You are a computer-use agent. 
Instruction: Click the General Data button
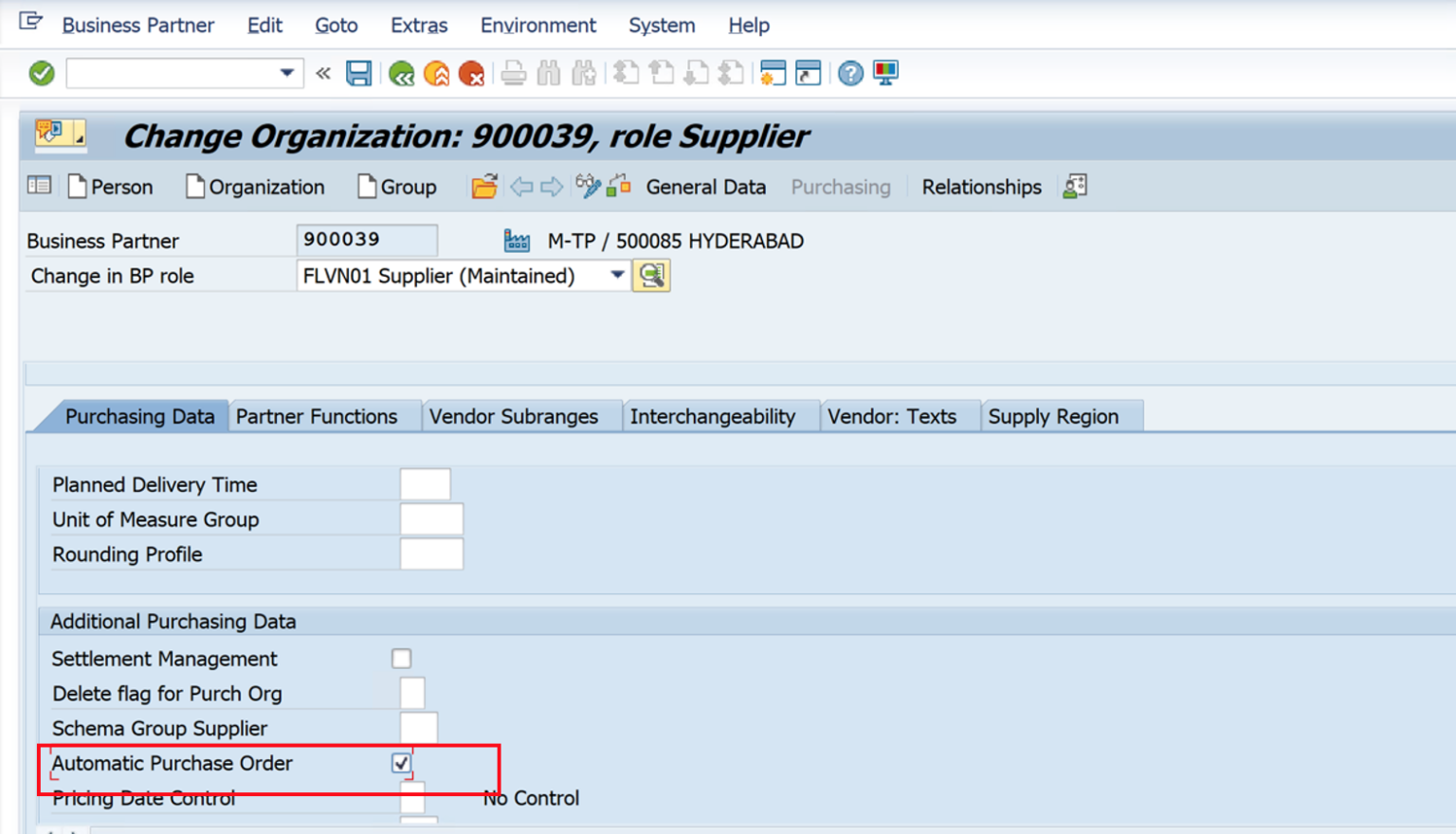pos(705,187)
